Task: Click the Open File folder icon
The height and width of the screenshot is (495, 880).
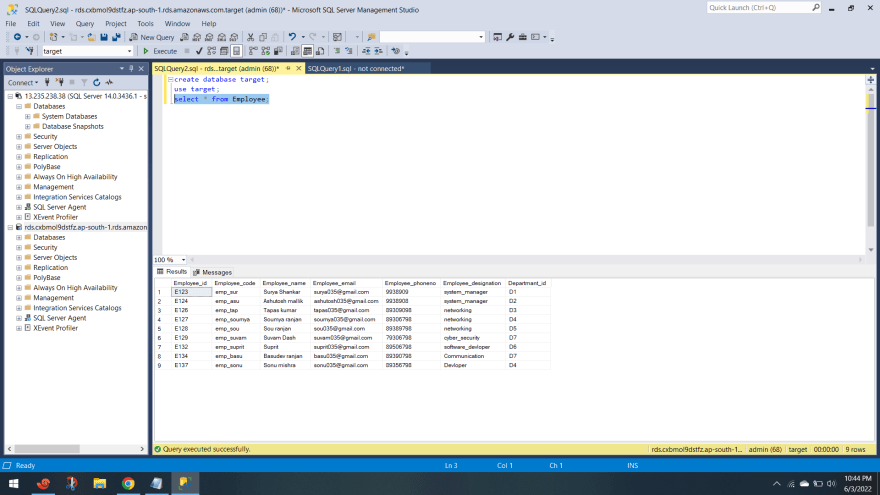Action: coord(91,37)
